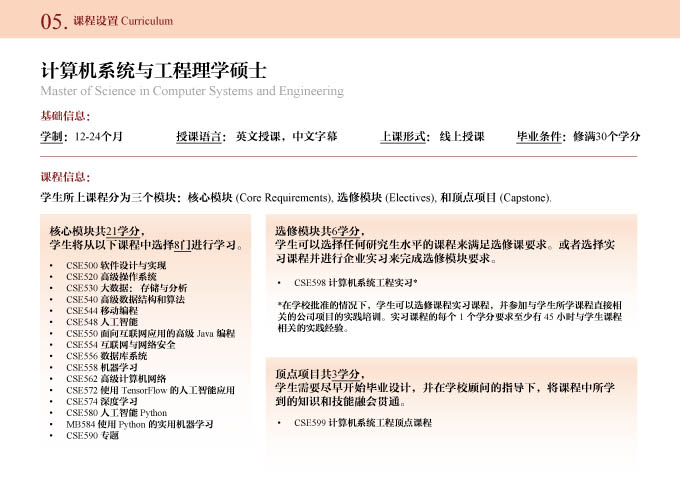
Task: Click the underlined '学制' label
Action: tap(53, 136)
